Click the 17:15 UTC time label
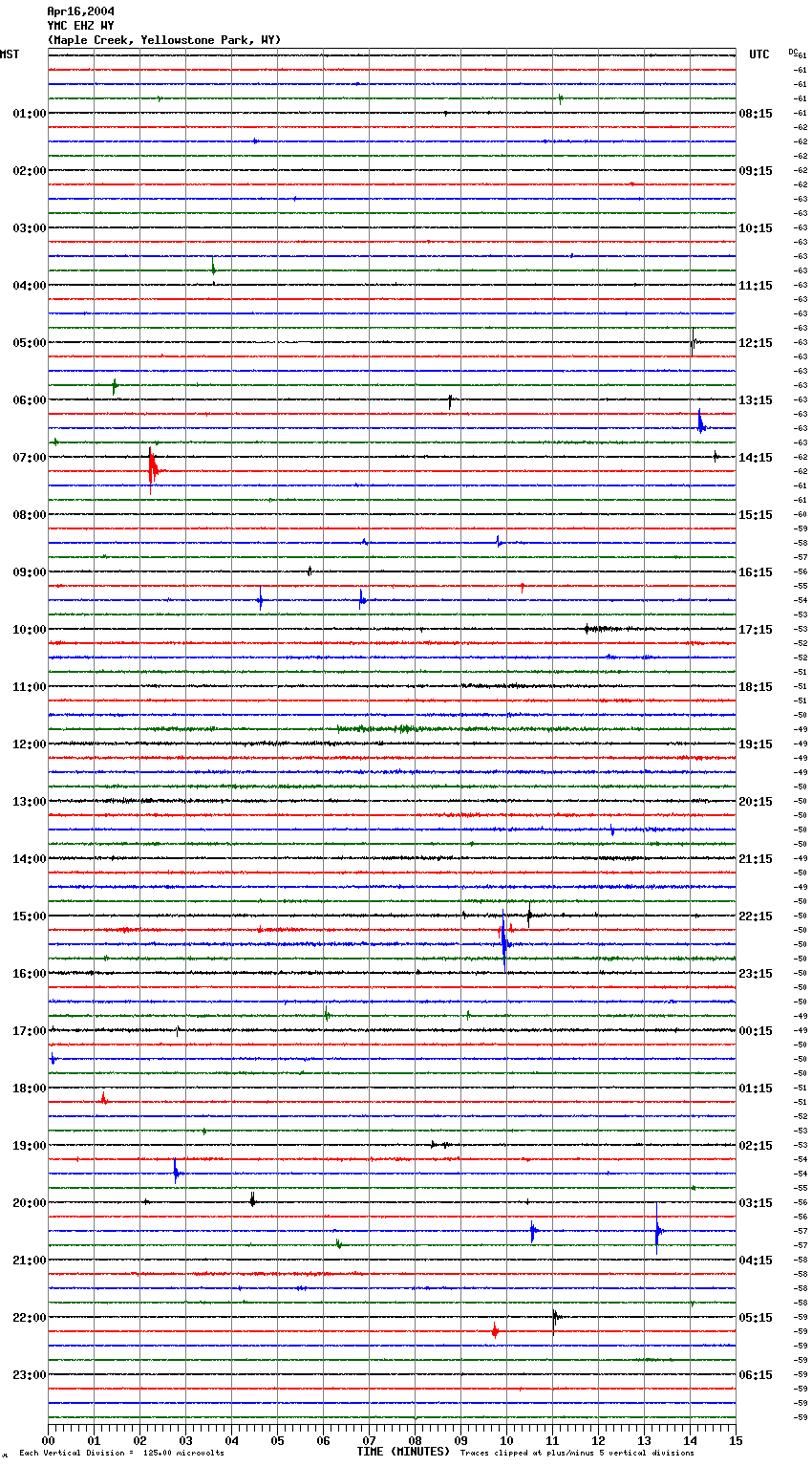812x1466 pixels. point(756,630)
